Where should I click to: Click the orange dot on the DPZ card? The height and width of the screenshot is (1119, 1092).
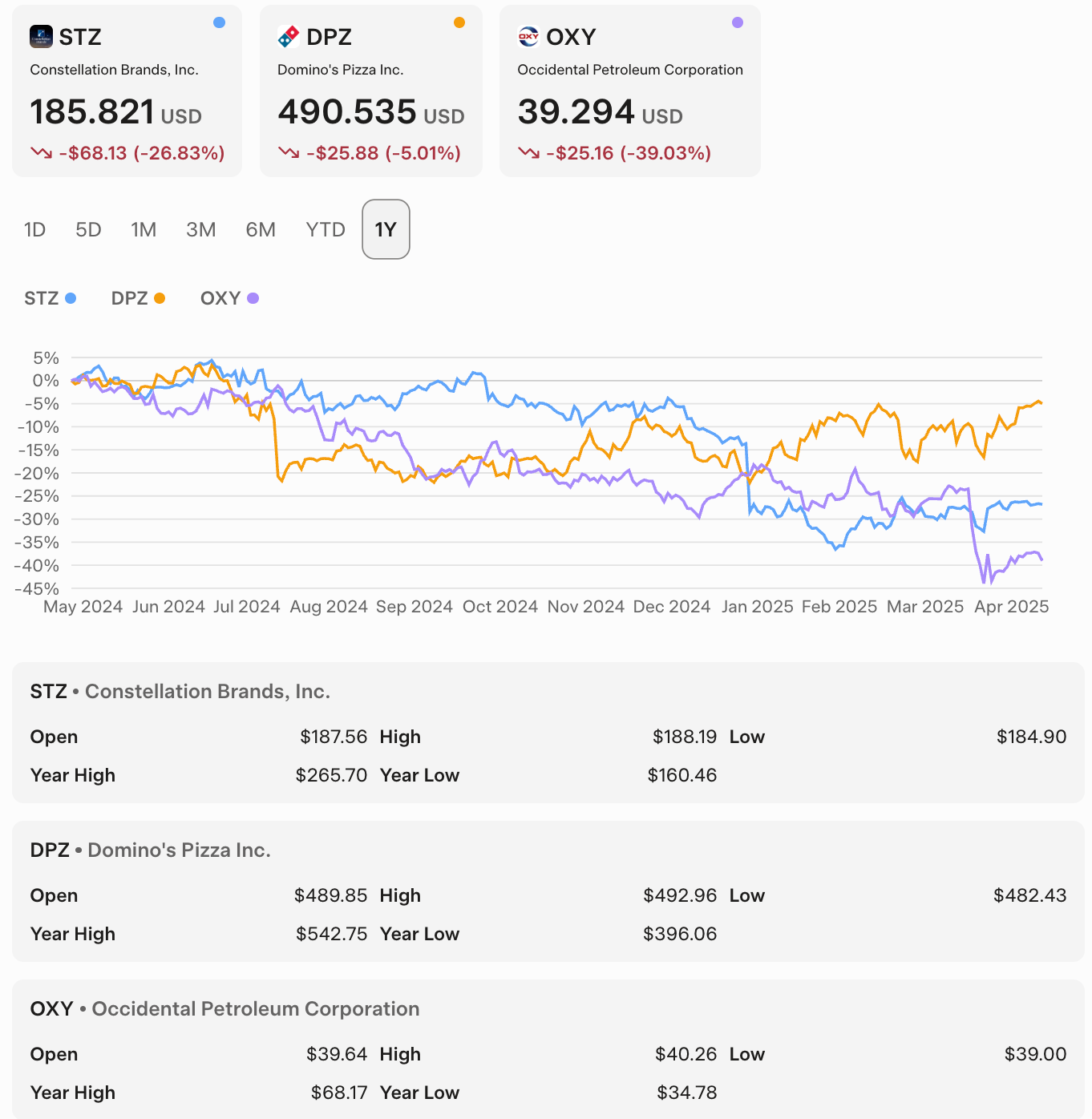tap(459, 22)
